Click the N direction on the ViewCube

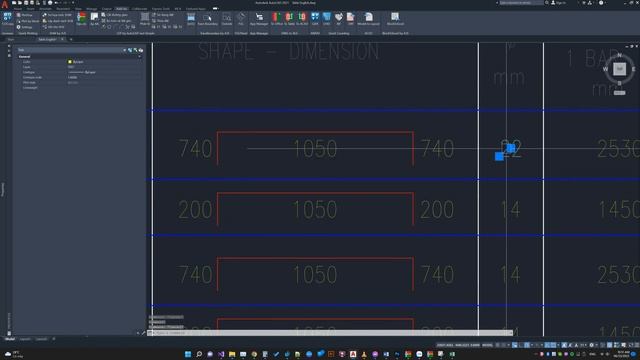(619, 55)
